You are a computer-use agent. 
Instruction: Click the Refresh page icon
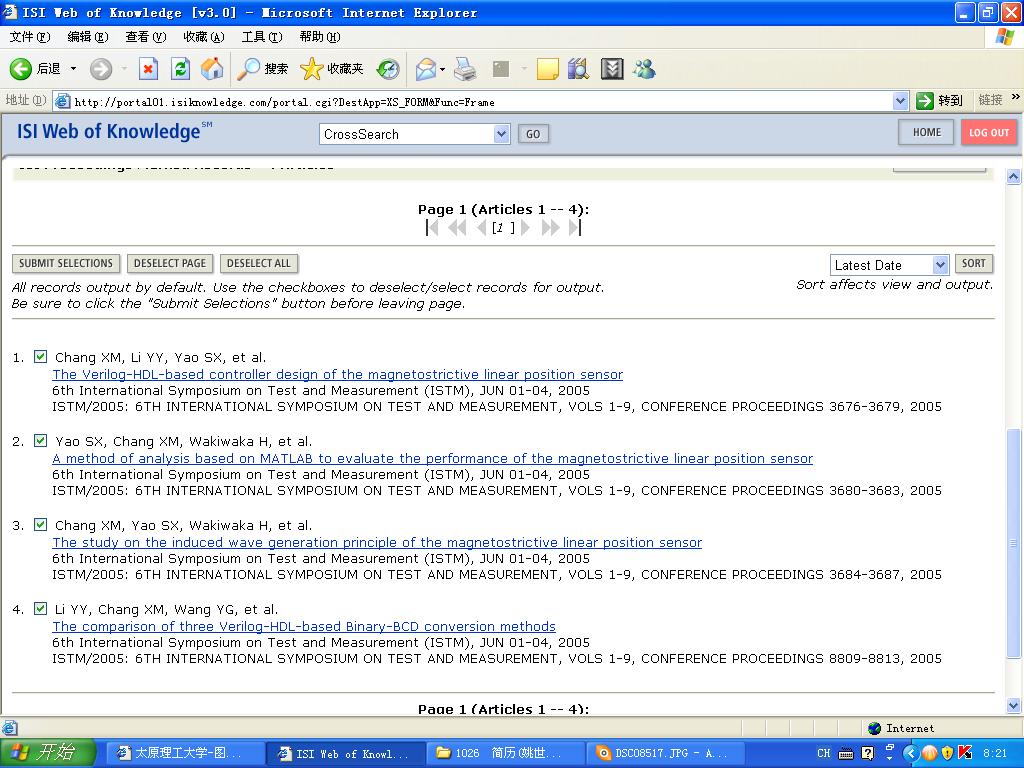tap(180, 69)
